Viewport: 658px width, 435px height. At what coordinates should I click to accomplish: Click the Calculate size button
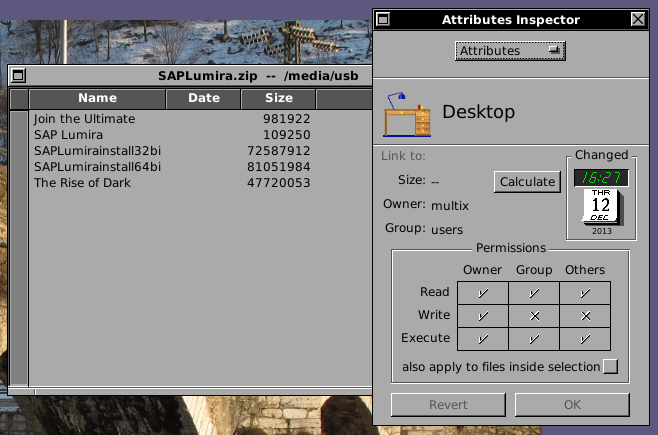[527, 182]
